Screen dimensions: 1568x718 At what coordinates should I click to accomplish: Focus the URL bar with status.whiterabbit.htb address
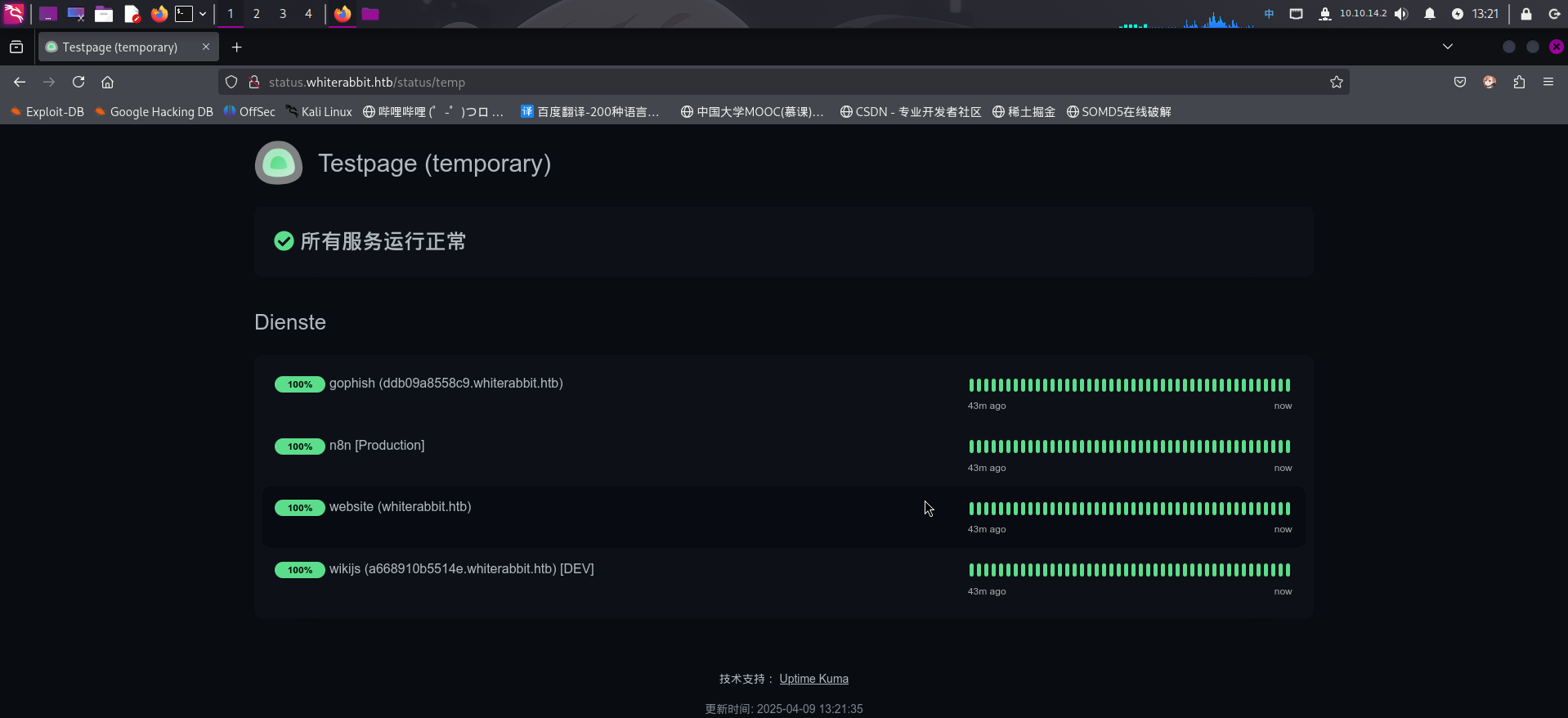click(x=785, y=82)
